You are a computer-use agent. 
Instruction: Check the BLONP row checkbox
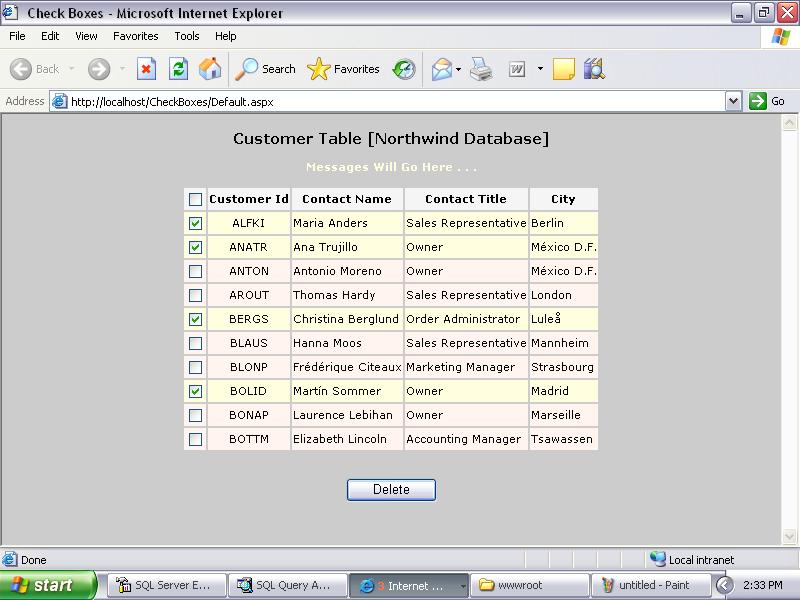click(195, 367)
